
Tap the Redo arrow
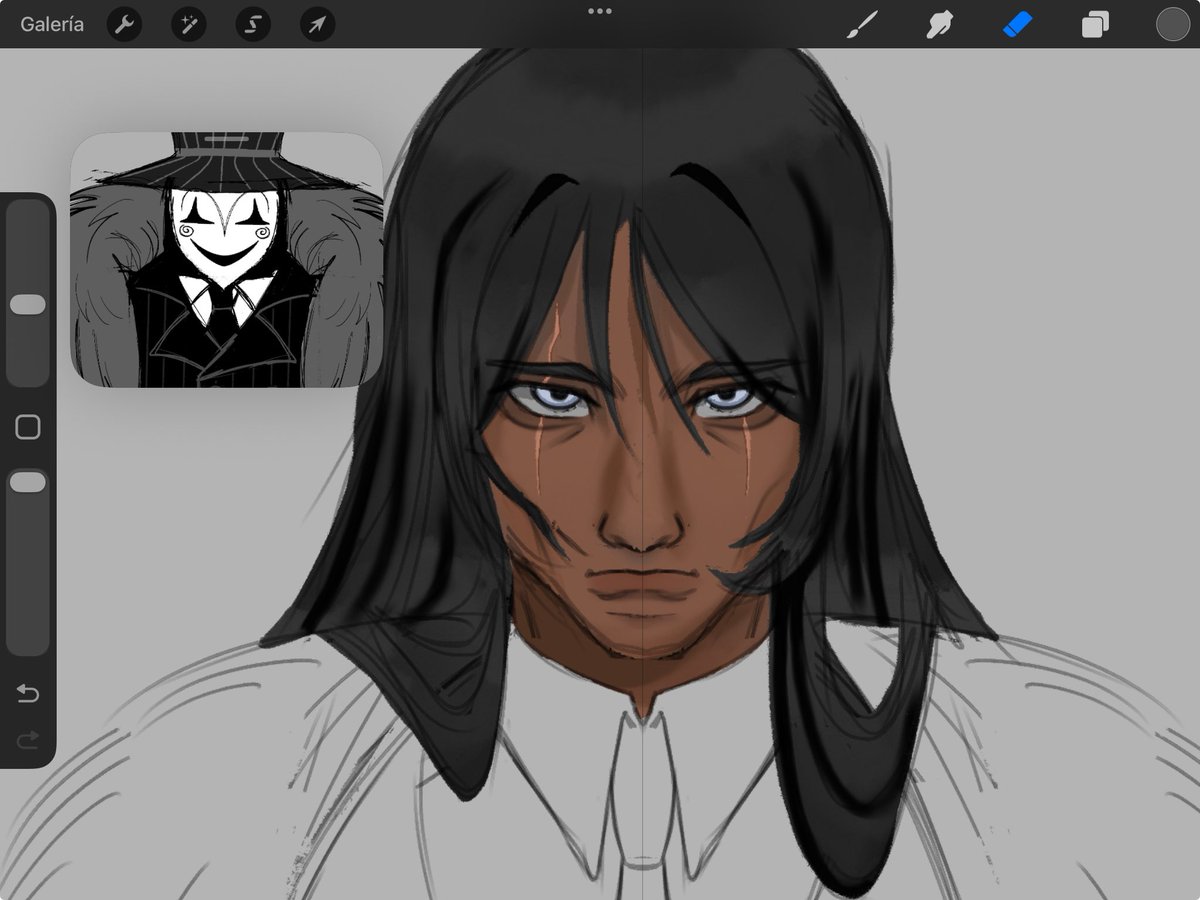coord(28,739)
